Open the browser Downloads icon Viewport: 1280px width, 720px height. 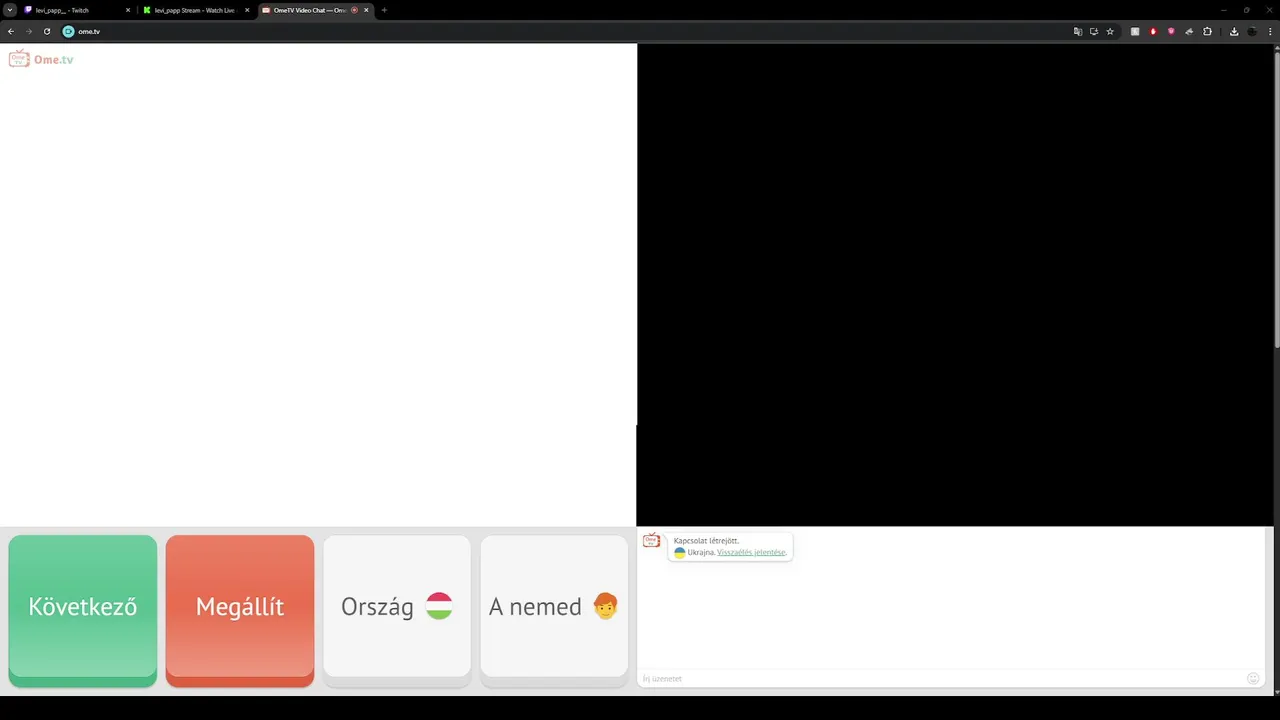1234,31
